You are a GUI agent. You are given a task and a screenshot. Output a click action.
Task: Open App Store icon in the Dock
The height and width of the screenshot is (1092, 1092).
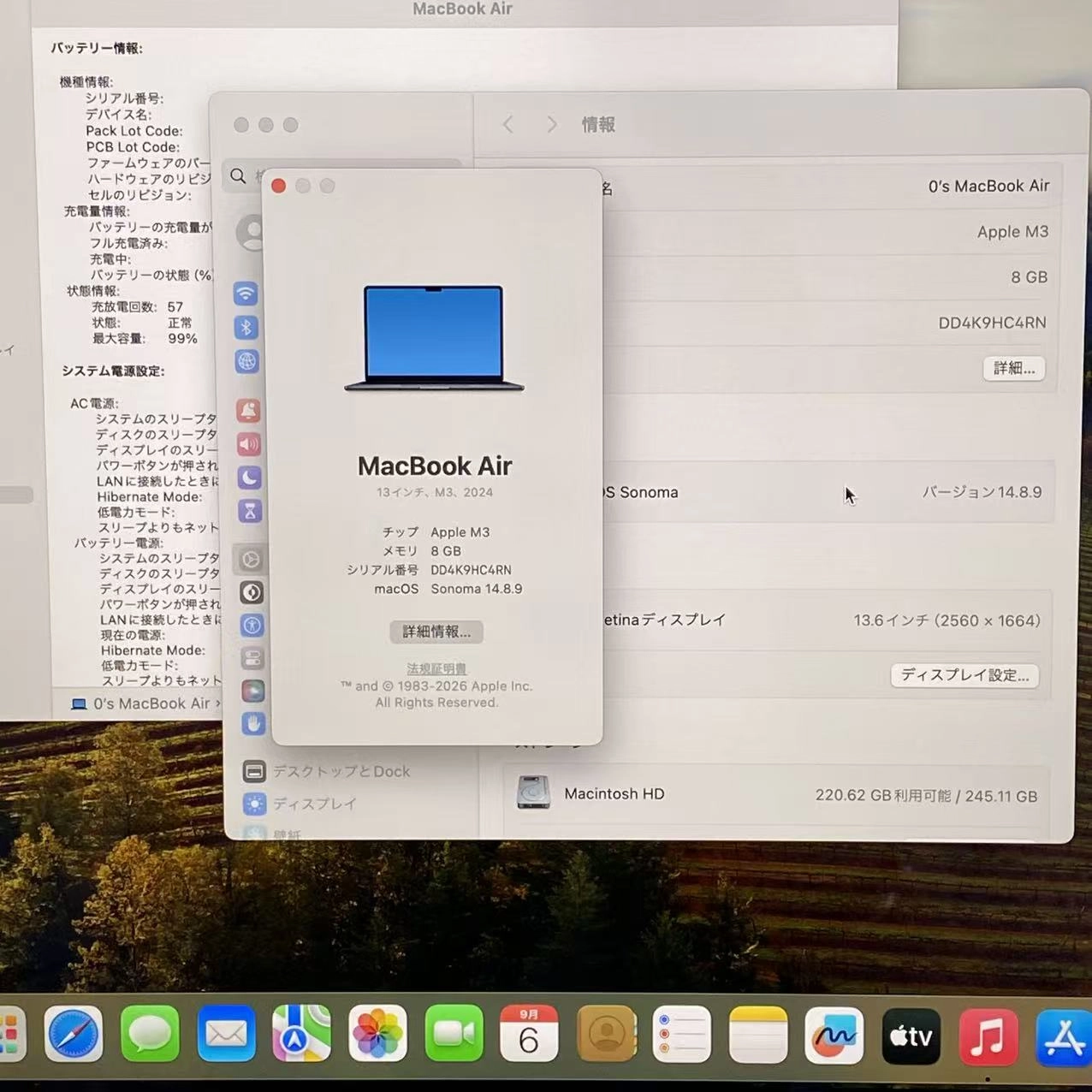[1064, 1038]
